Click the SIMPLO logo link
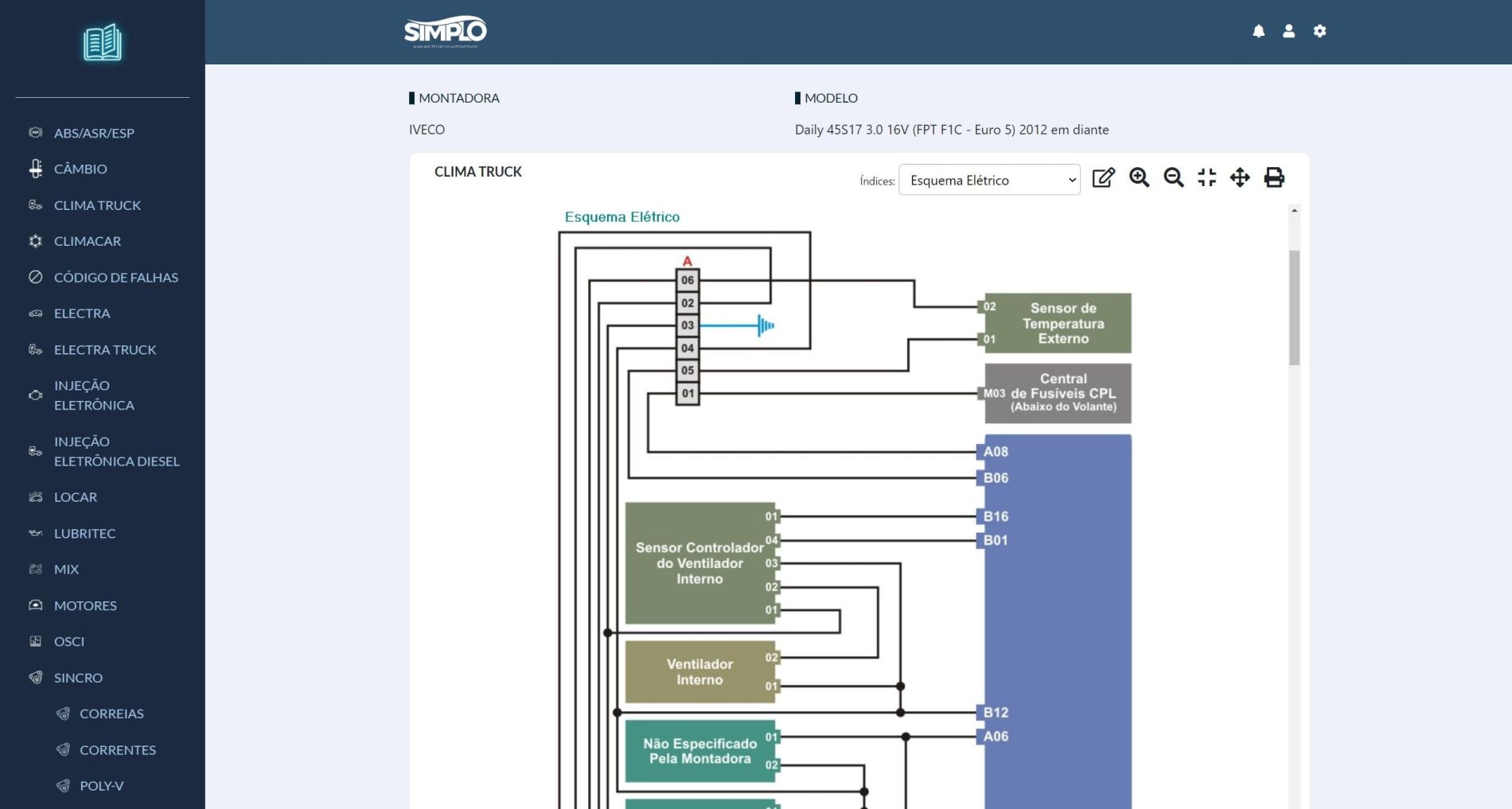Viewport: 1512px width, 809px height. 445,32
